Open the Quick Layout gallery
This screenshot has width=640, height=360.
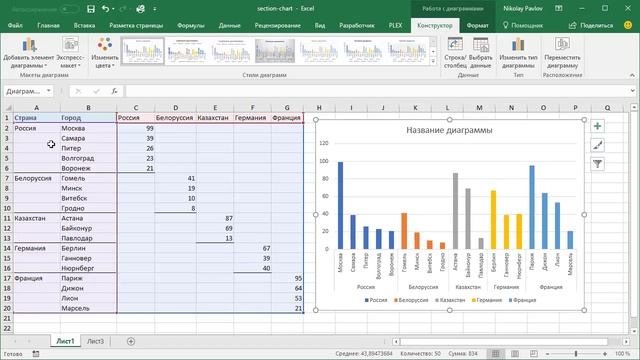tap(70, 53)
